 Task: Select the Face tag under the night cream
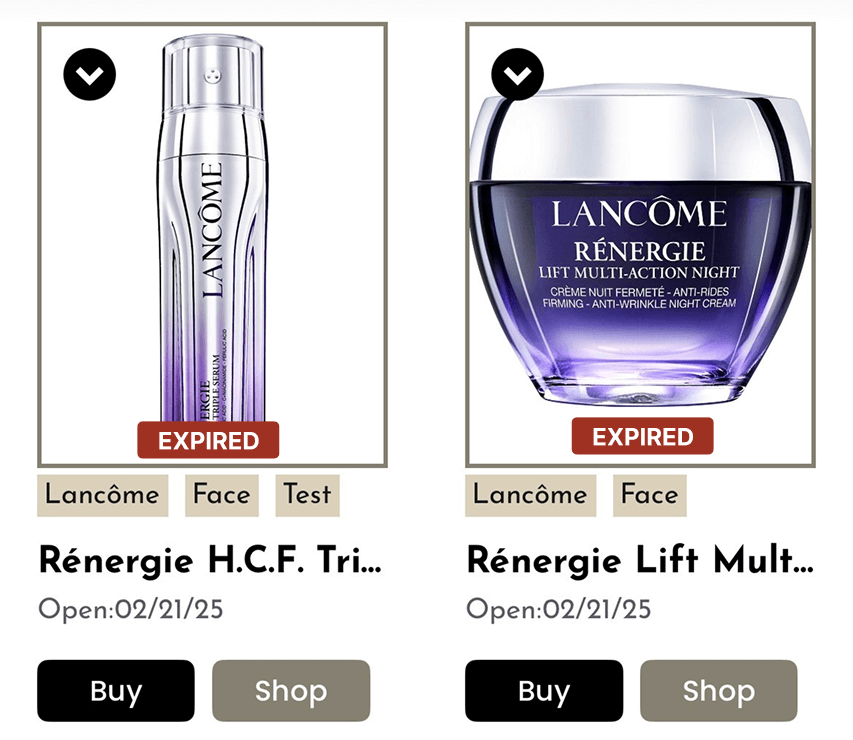click(x=650, y=495)
